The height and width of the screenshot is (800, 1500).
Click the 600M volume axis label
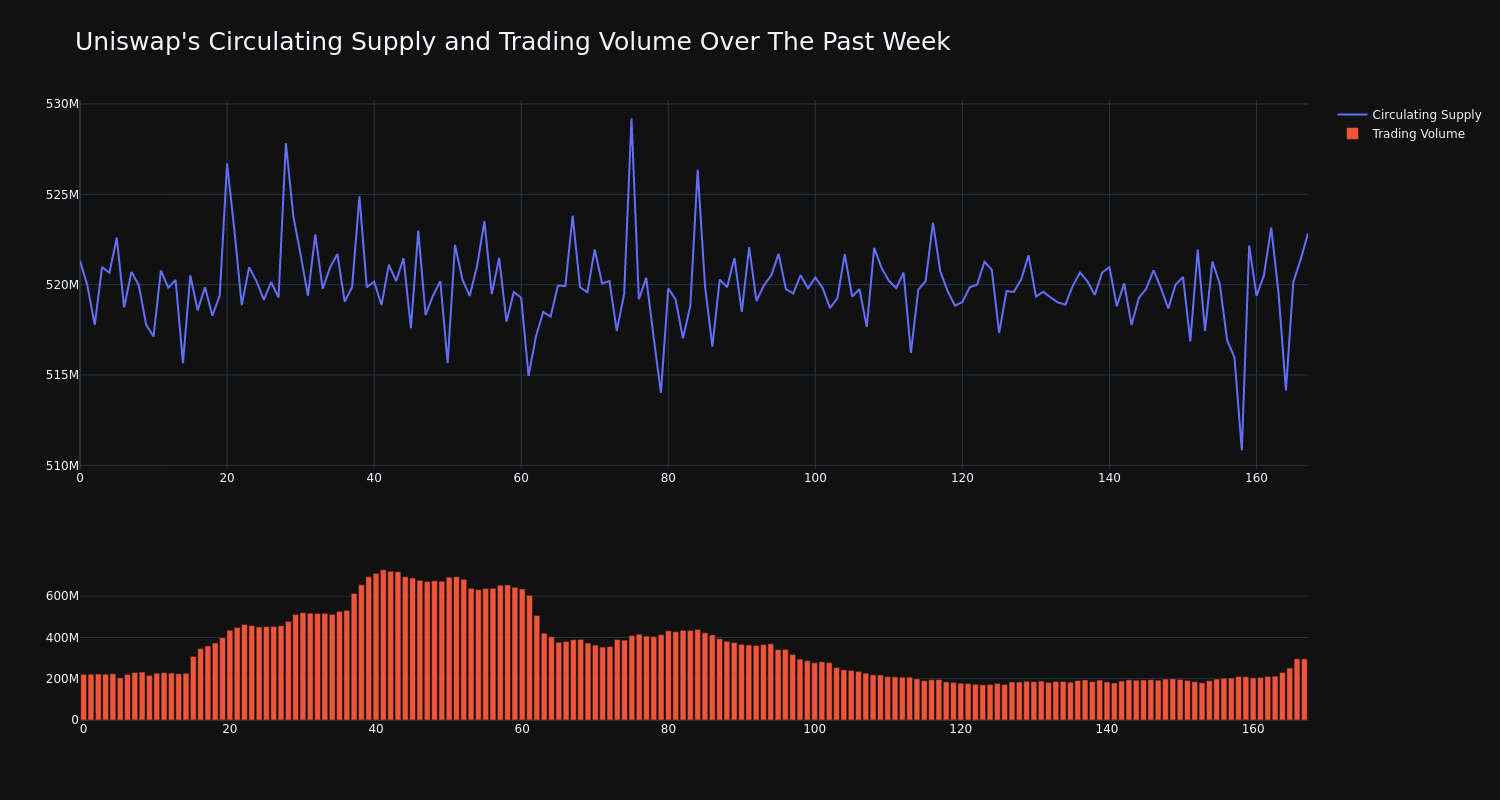62,596
